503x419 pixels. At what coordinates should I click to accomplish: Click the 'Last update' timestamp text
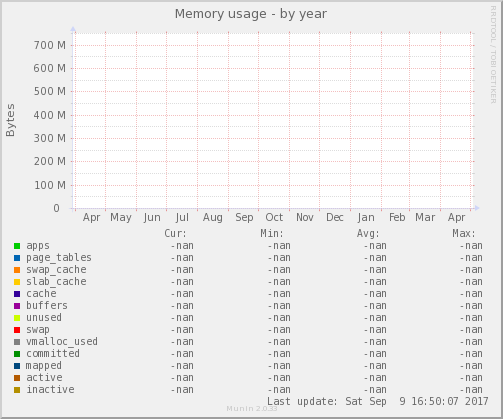click(x=378, y=401)
